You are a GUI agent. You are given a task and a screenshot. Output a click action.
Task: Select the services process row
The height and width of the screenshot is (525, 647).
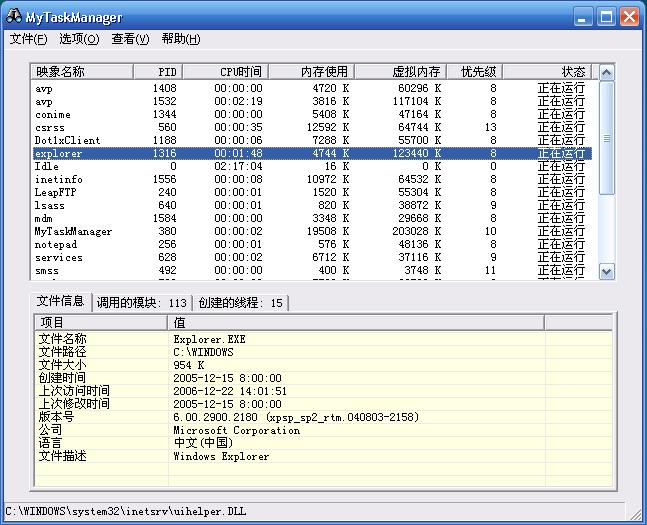pos(312,258)
